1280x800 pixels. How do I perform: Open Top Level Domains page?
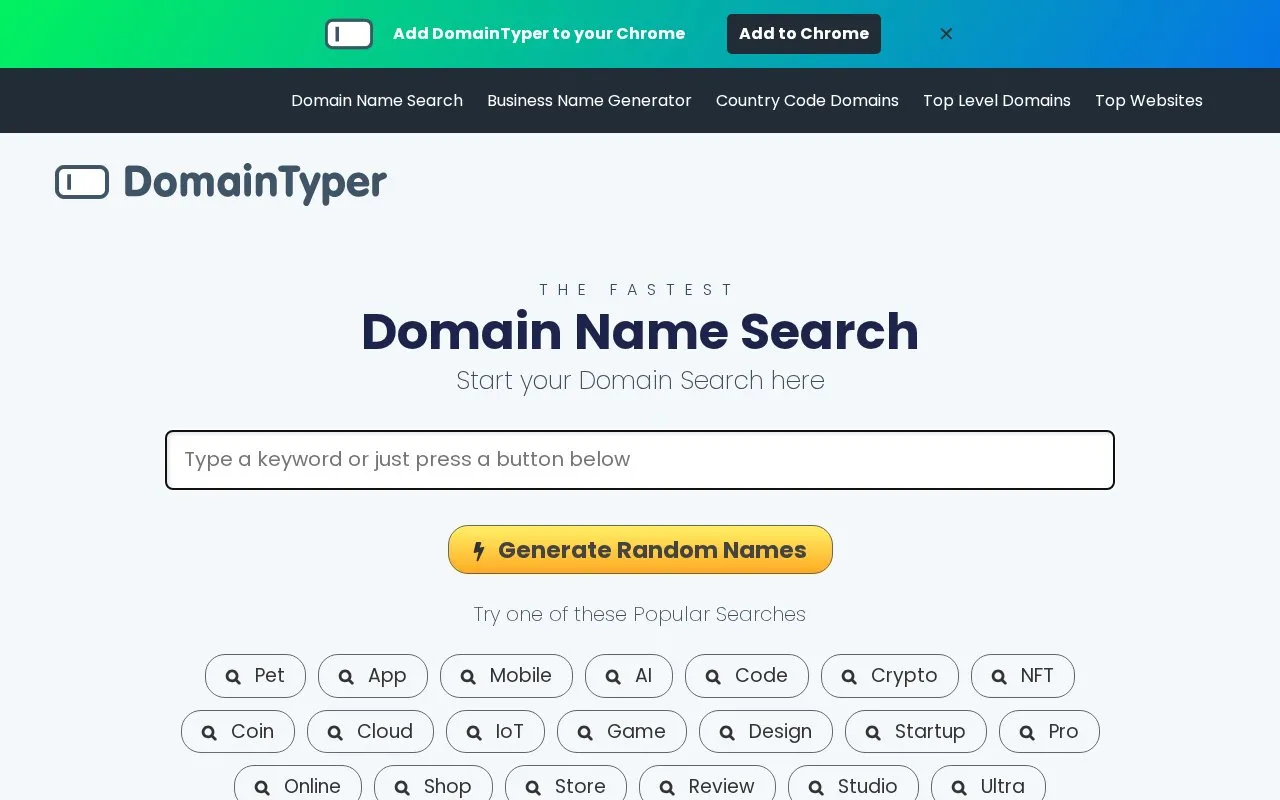click(997, 100)
